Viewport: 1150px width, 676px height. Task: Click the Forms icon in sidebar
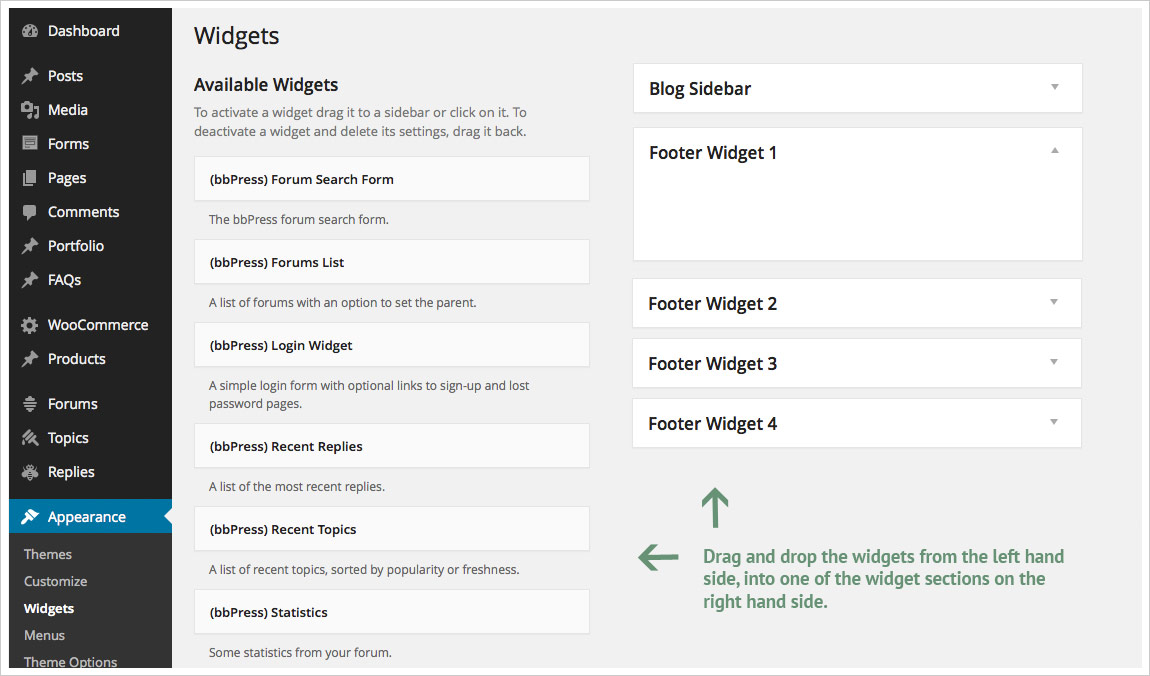click(x=30, y=144)
